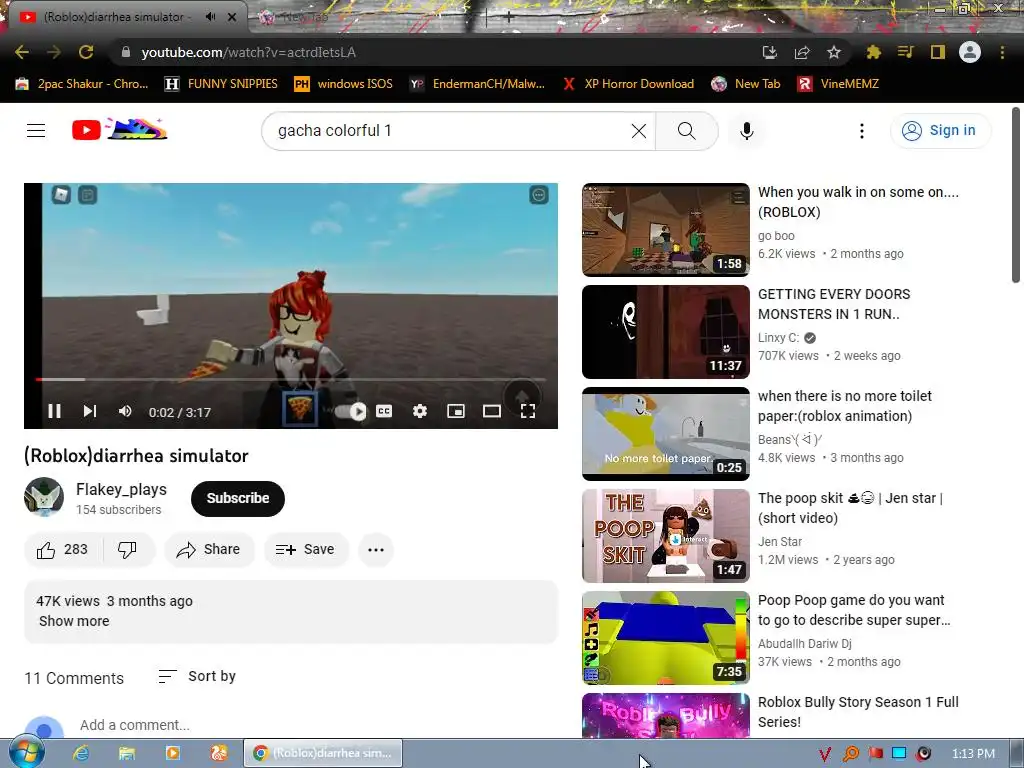
Task: Open Chrome extensions puzzle icon
Action: [x=873, y=52]
